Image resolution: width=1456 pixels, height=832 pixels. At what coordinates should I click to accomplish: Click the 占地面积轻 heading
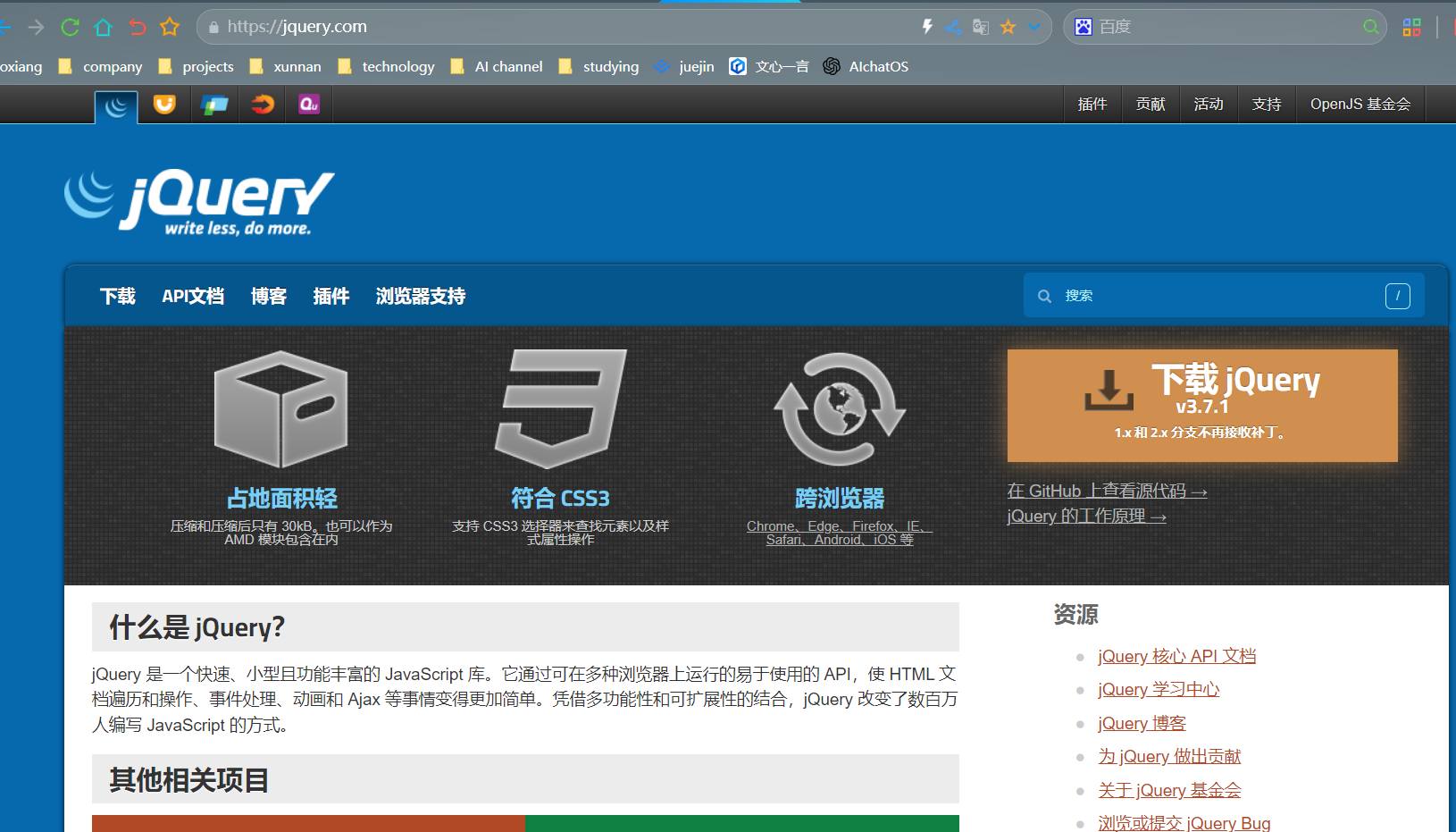[x=282, y=498]
